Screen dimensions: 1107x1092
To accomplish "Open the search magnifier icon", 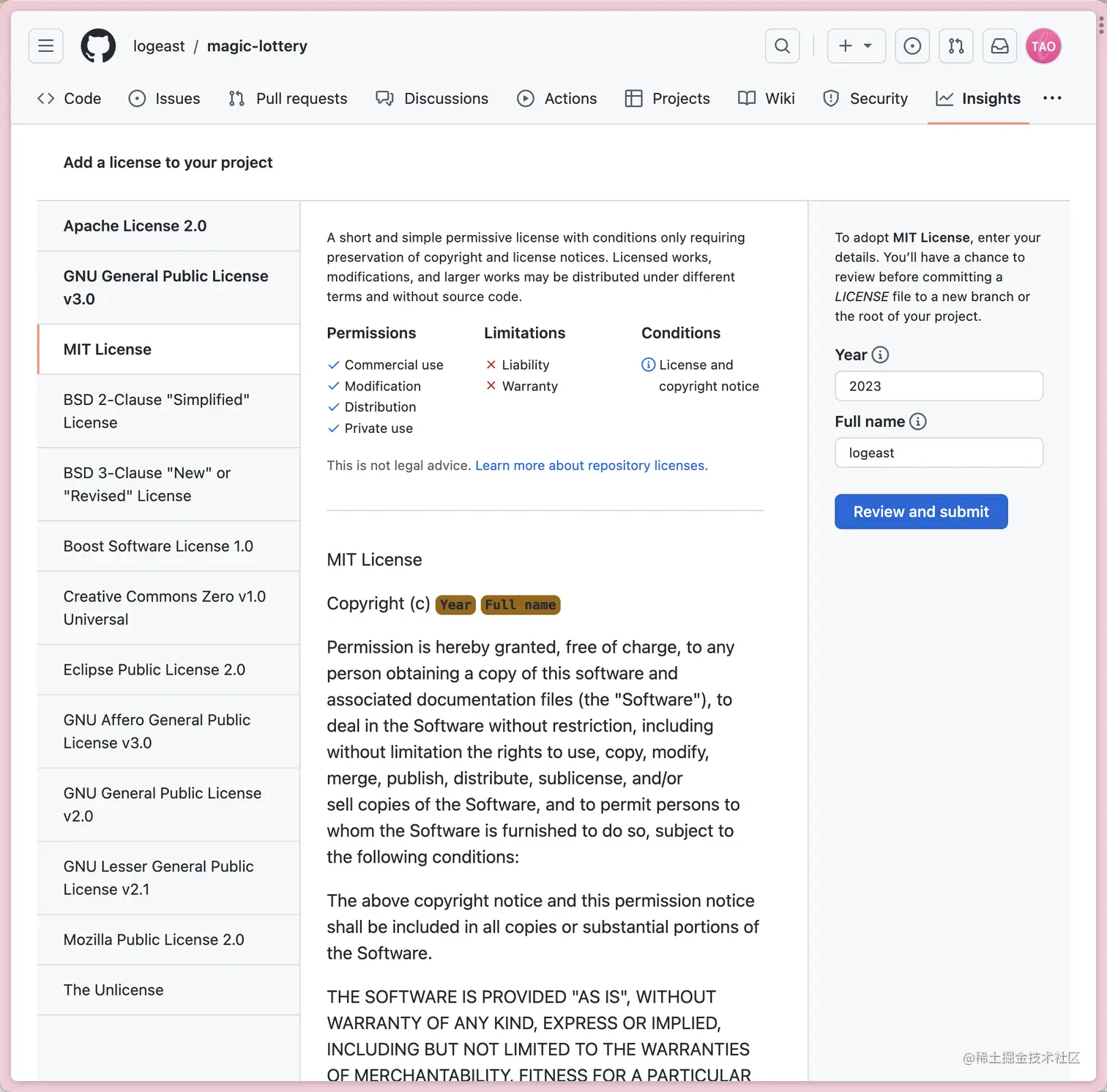I will [782, 46].
